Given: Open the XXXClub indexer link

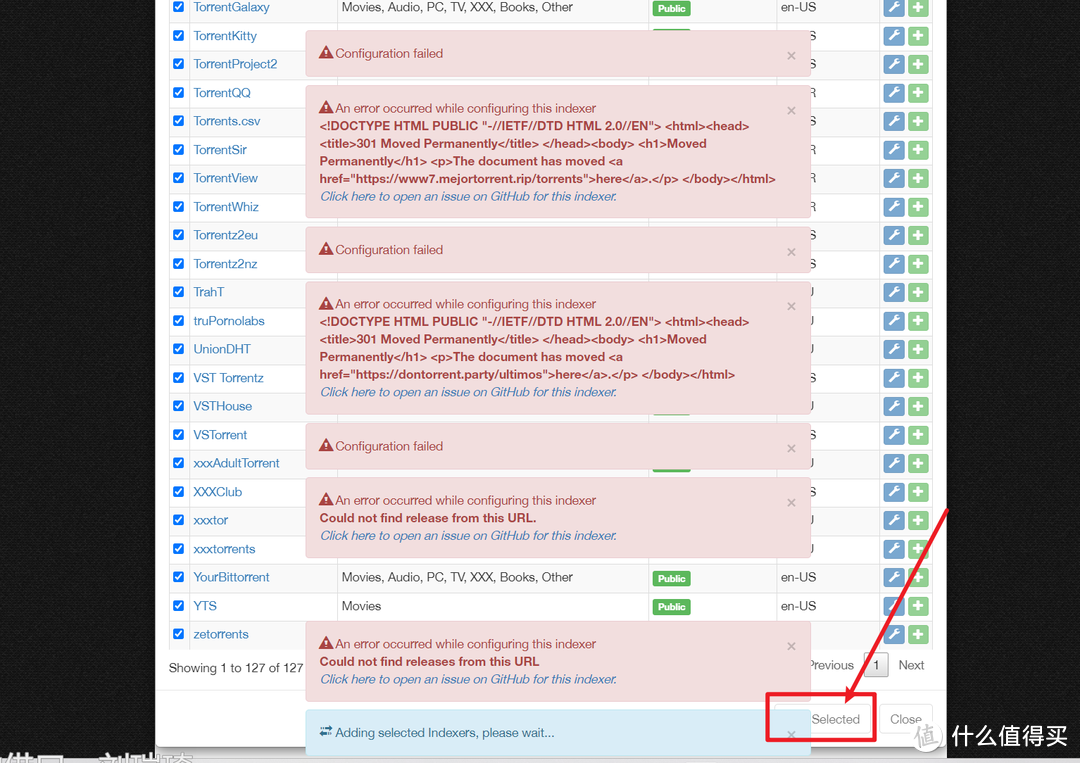Looking at the screenshot, I should 218,492.
